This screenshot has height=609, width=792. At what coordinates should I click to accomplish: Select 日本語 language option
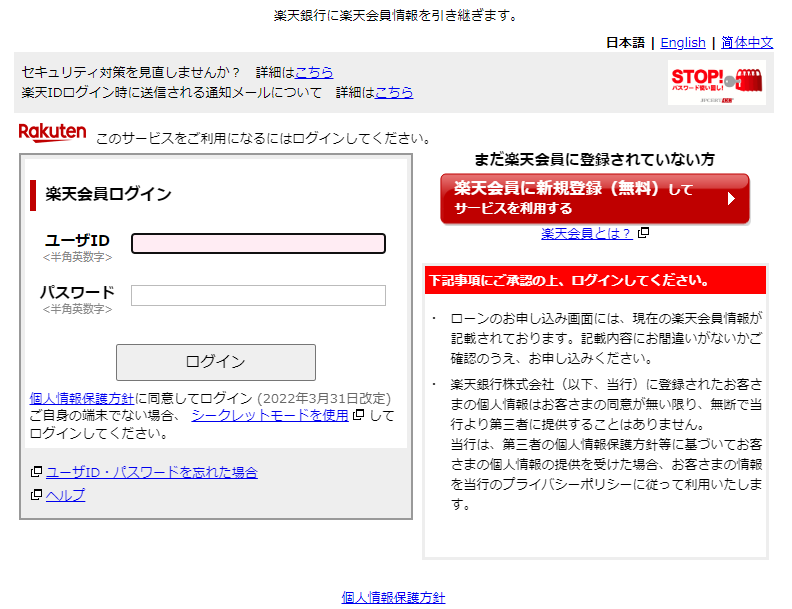coord(625,42)
